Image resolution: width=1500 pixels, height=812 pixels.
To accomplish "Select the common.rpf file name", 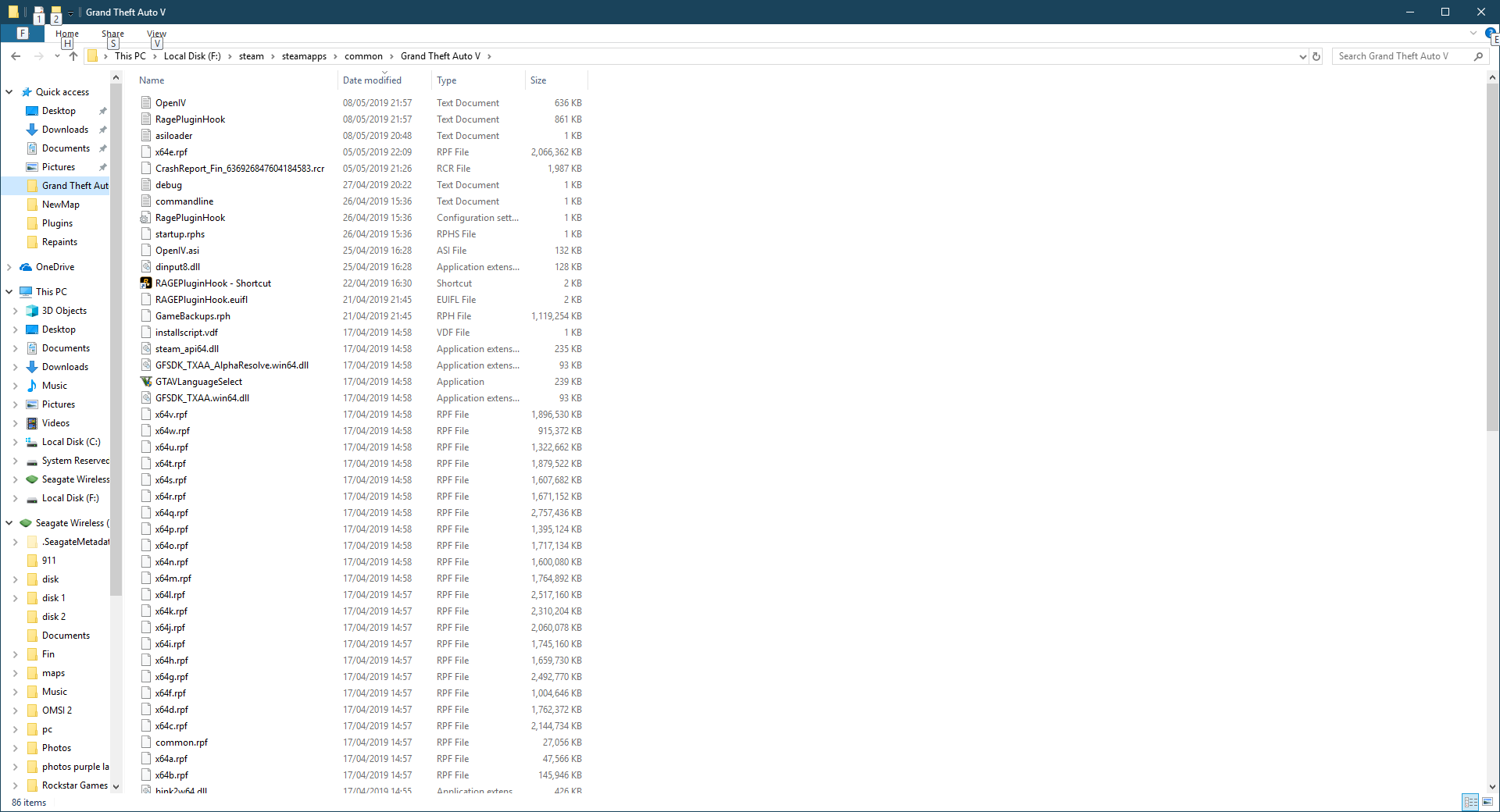I will coord(181,743).
